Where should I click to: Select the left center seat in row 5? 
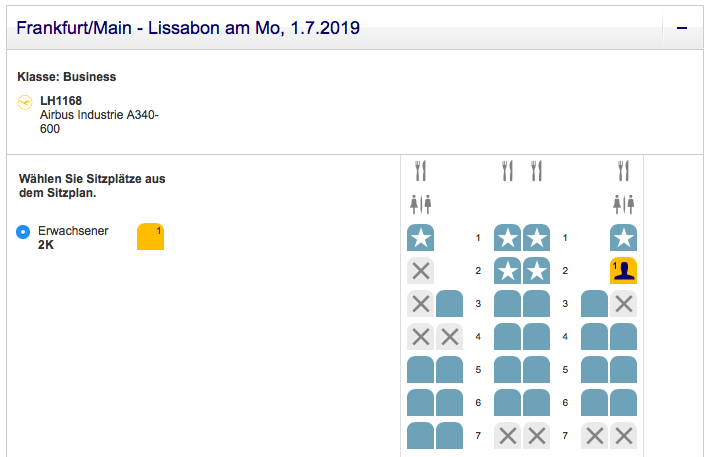click(507, 369)
